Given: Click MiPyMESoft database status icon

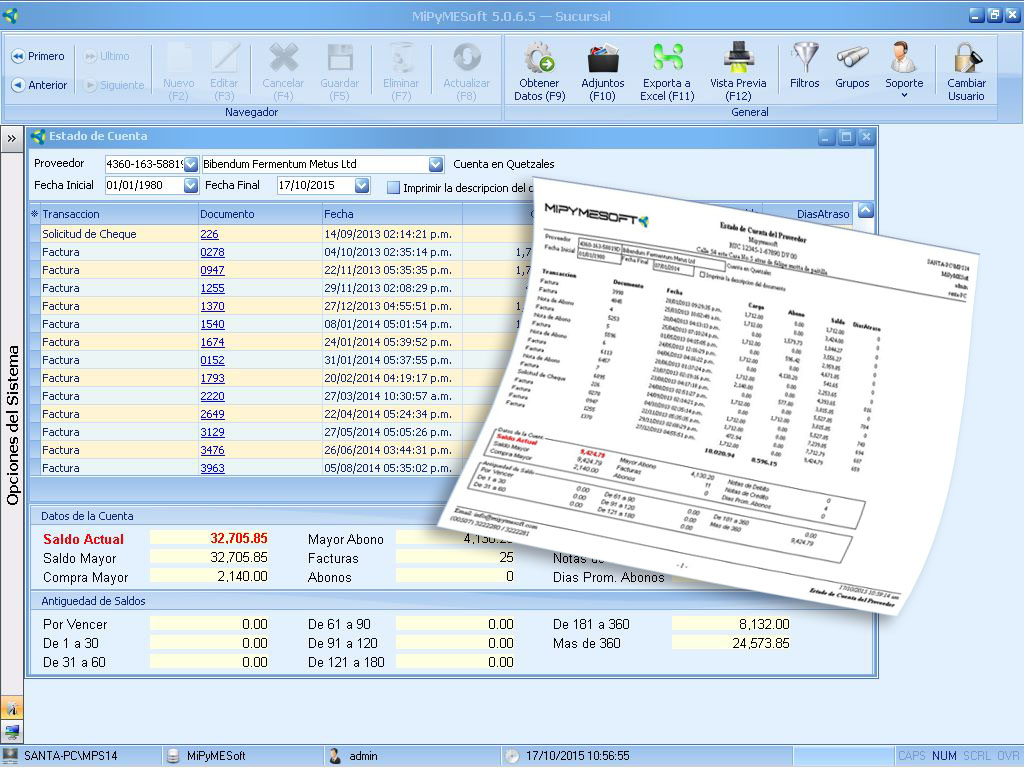Looking at the screenshot, I should click(173, 756).
